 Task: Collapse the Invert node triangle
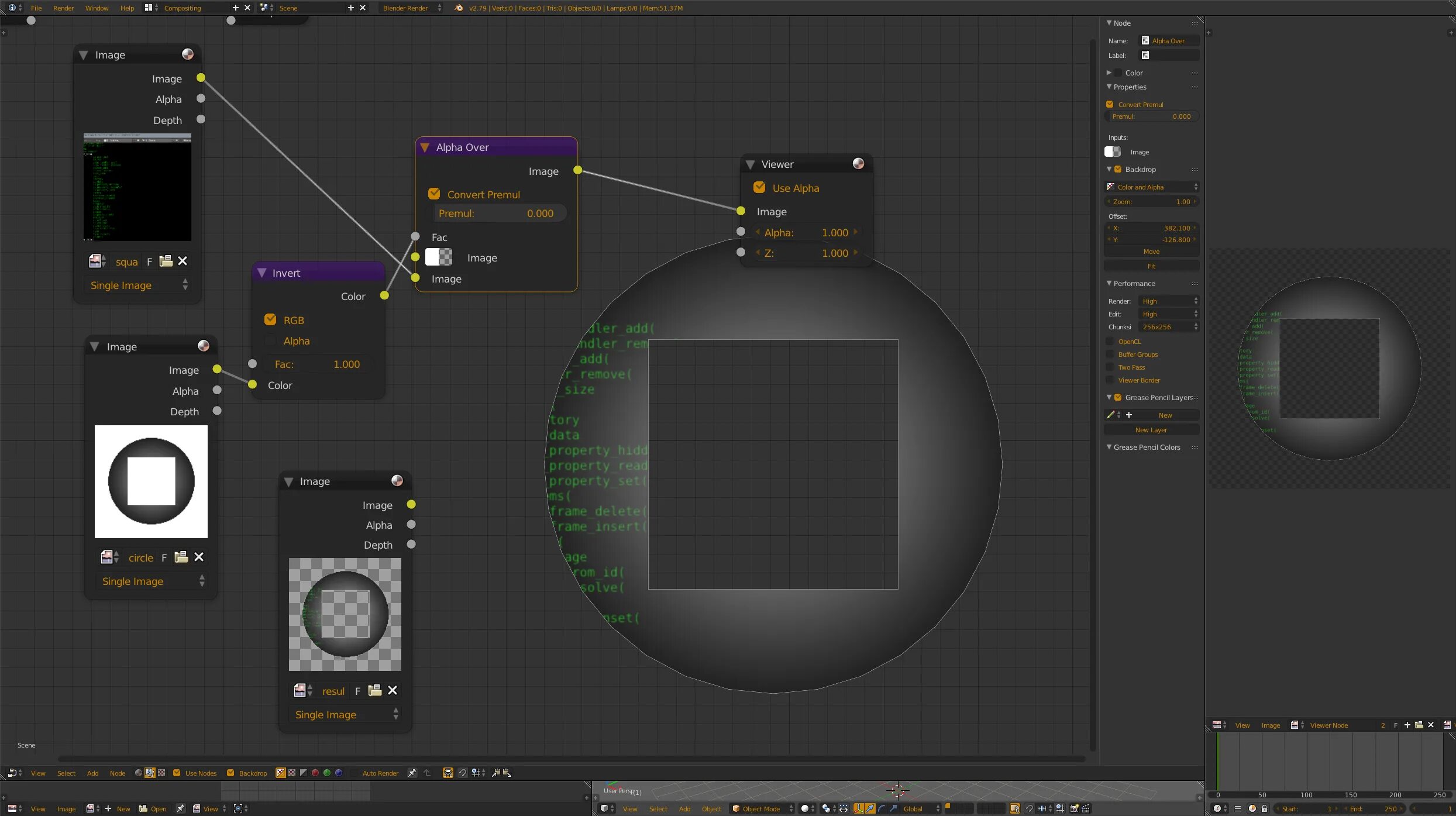click(x=262, y=273)
